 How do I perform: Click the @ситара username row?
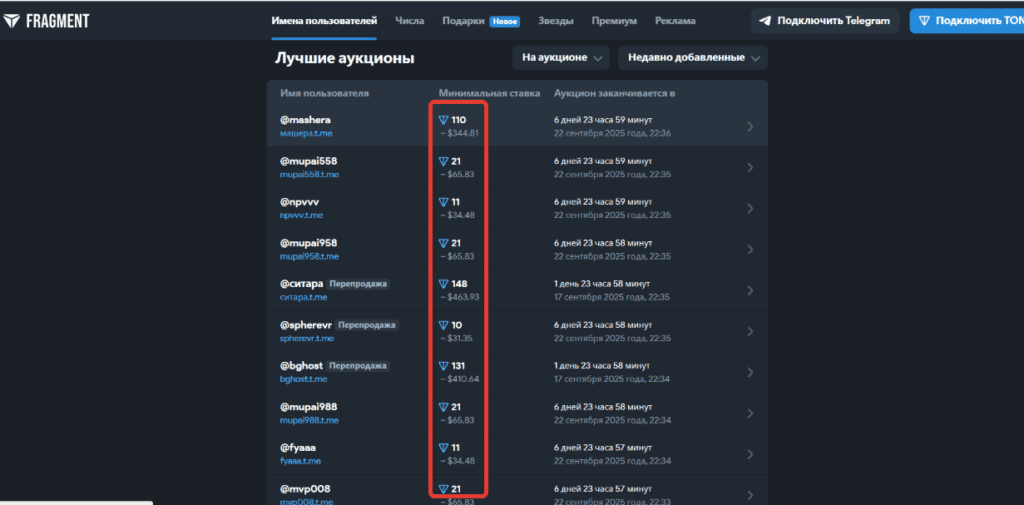click(301, 284)
